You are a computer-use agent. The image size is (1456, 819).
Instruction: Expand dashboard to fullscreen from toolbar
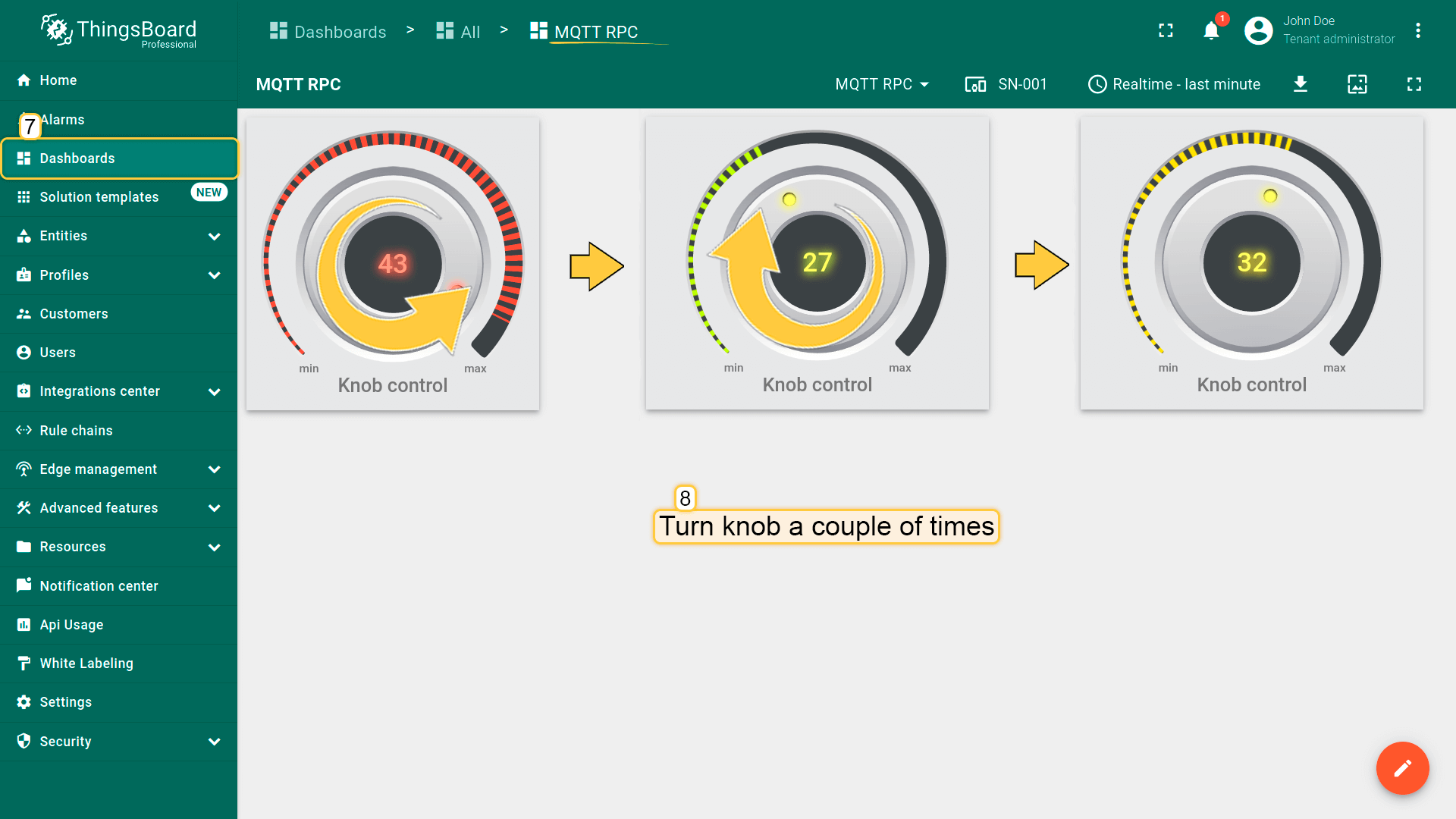[1414, 84]
